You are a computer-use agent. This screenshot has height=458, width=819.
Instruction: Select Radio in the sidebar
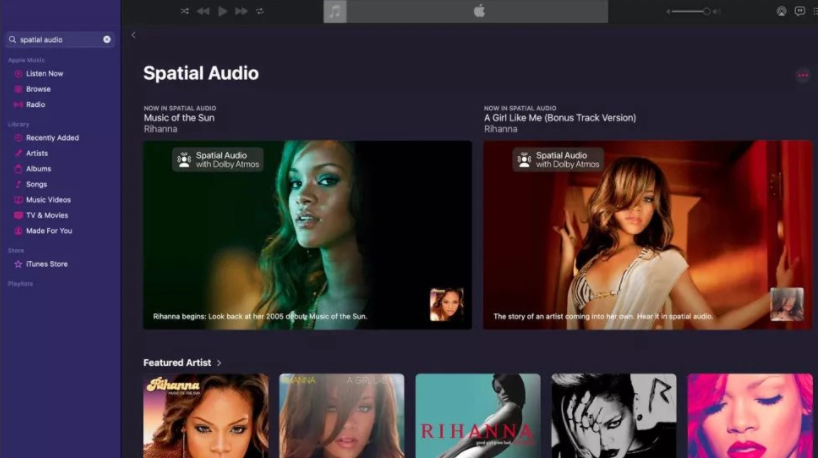coord(35,105)
